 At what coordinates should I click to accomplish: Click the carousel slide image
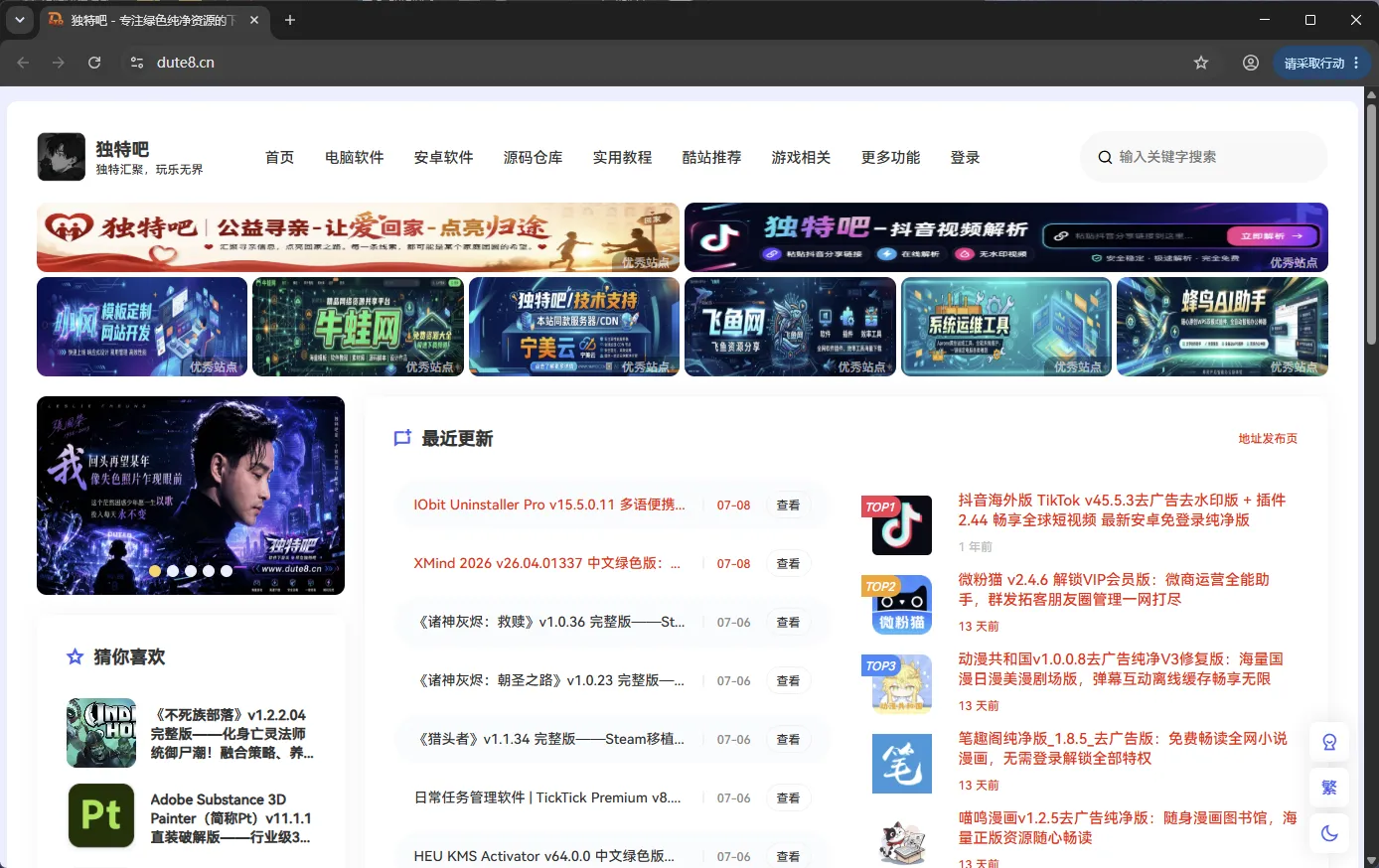pyautogui.click(x=191, y=496)
